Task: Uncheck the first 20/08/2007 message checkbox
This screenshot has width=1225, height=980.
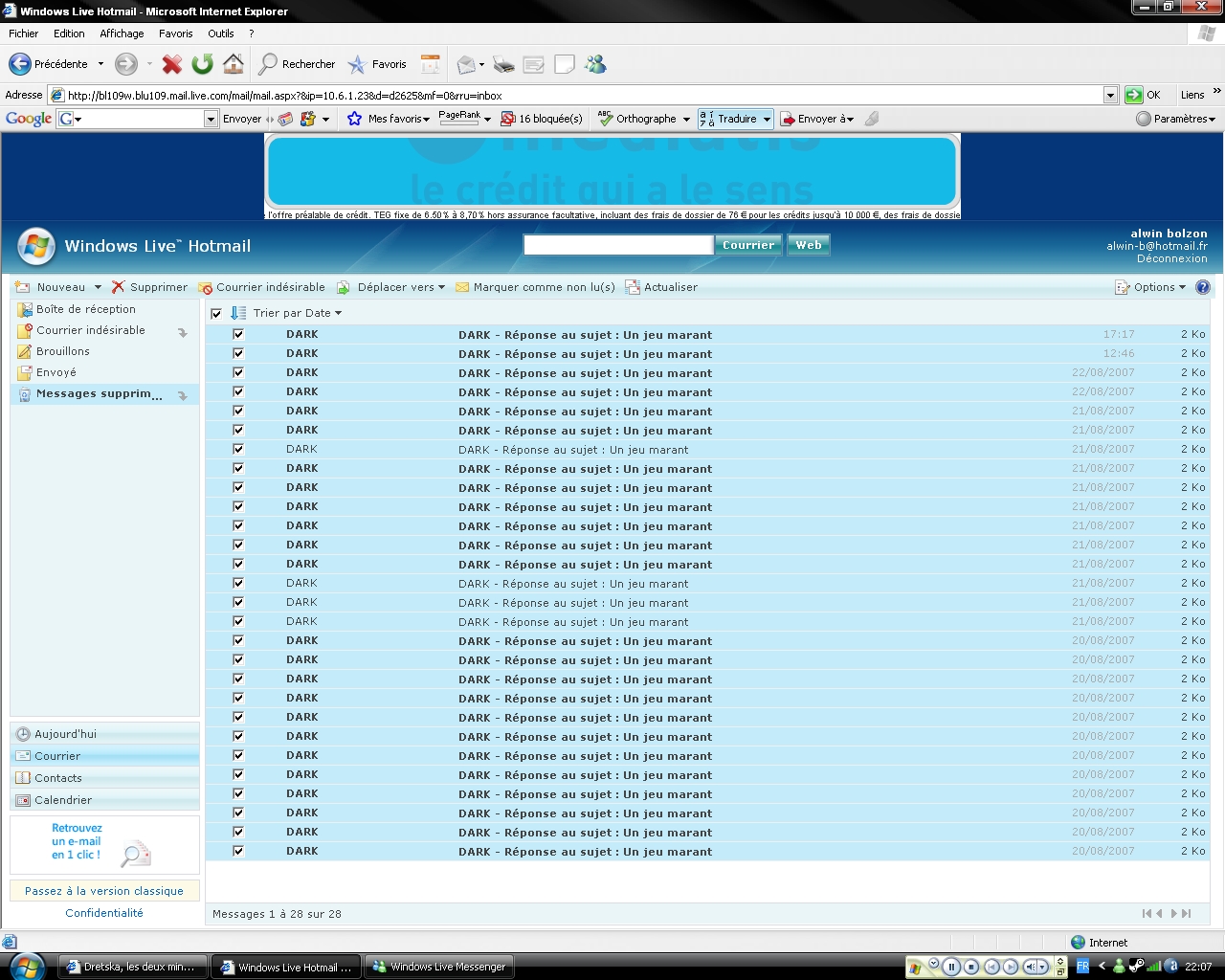Action: (x=238, y=640)
